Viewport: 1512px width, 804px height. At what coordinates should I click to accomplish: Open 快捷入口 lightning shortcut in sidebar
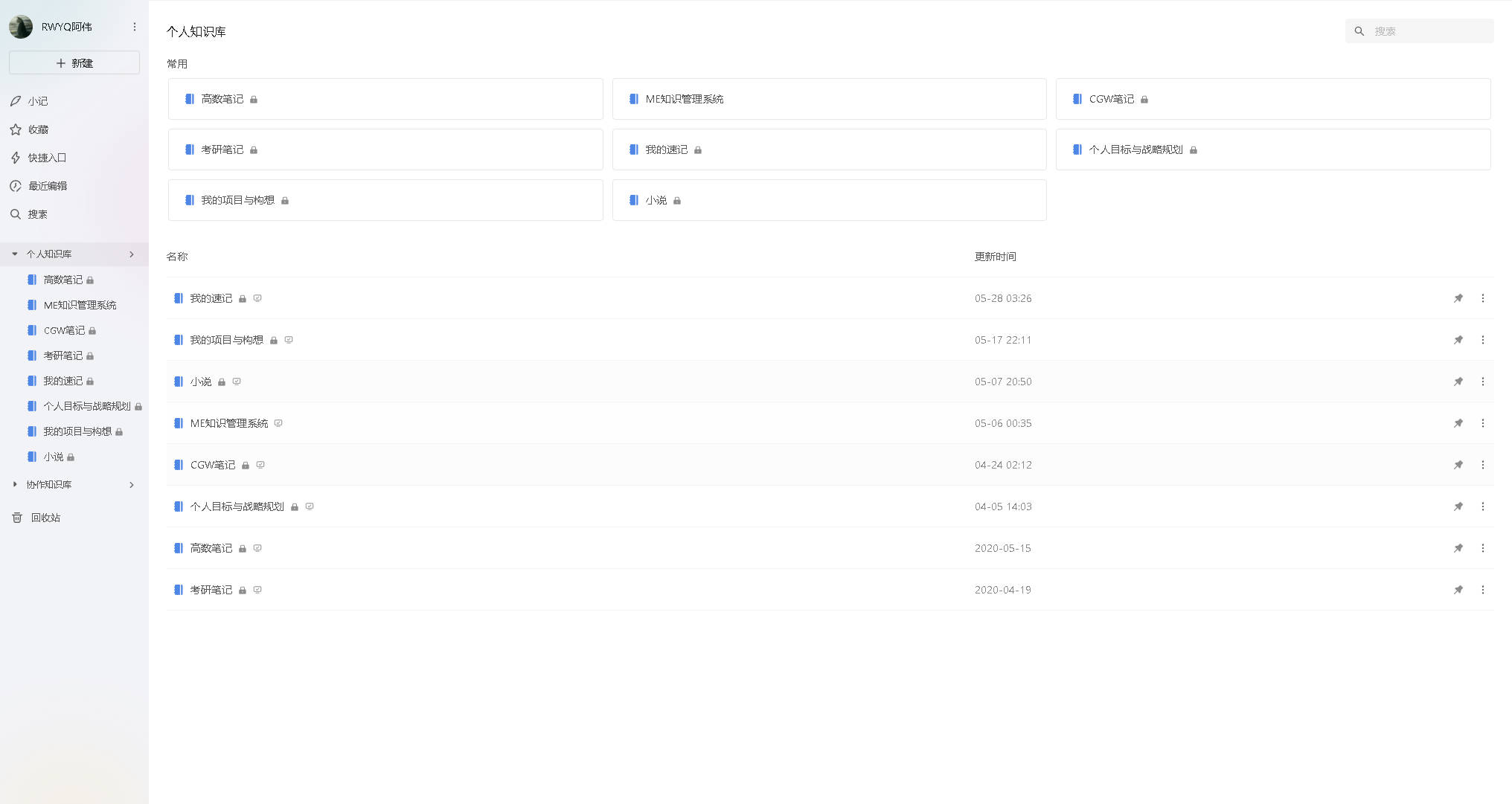(x=16, y=158)
